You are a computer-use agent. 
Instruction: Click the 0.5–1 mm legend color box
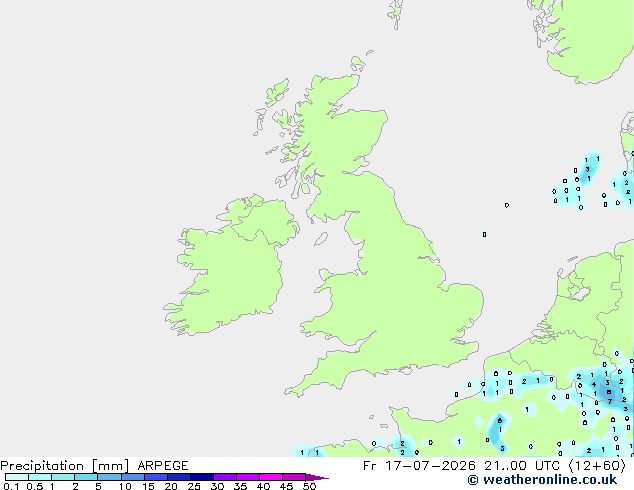tap(40, 477)
